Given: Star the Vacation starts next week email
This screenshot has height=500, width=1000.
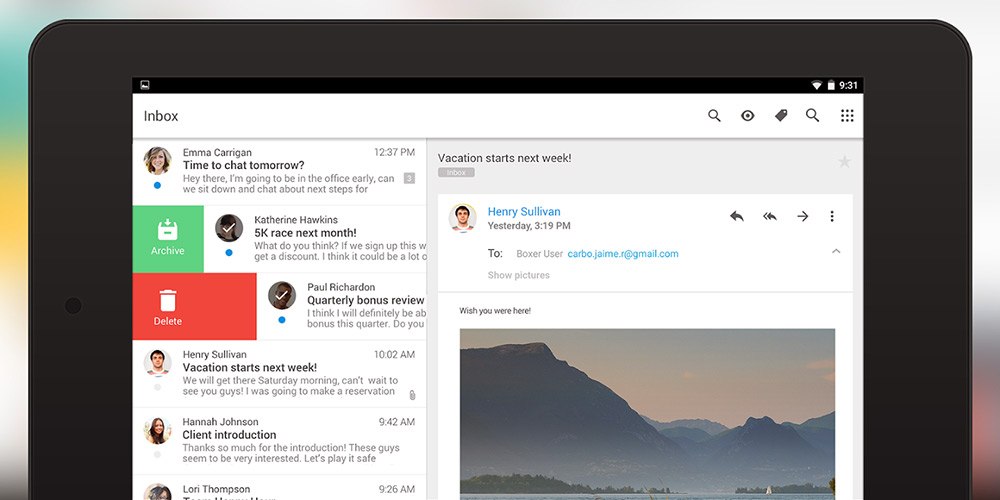Looking at the screenshot, I should click(x=844, y=162).
